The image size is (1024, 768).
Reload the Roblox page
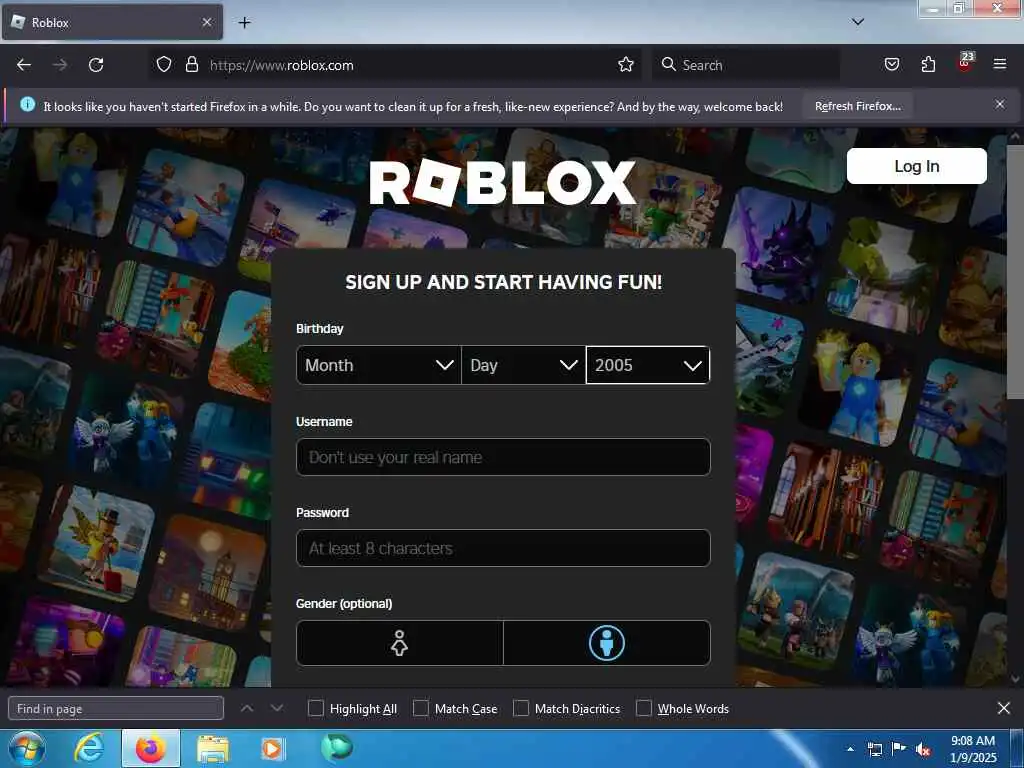[96, 65]
